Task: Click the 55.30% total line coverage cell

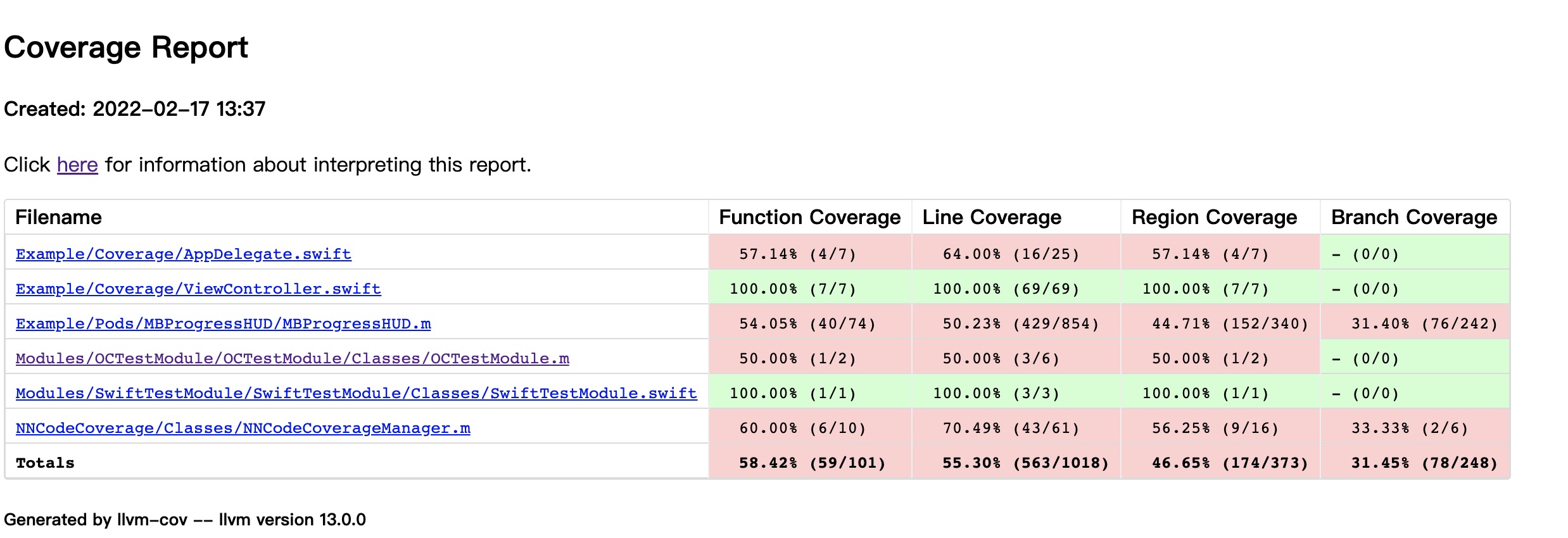Action: (1025, 463)
